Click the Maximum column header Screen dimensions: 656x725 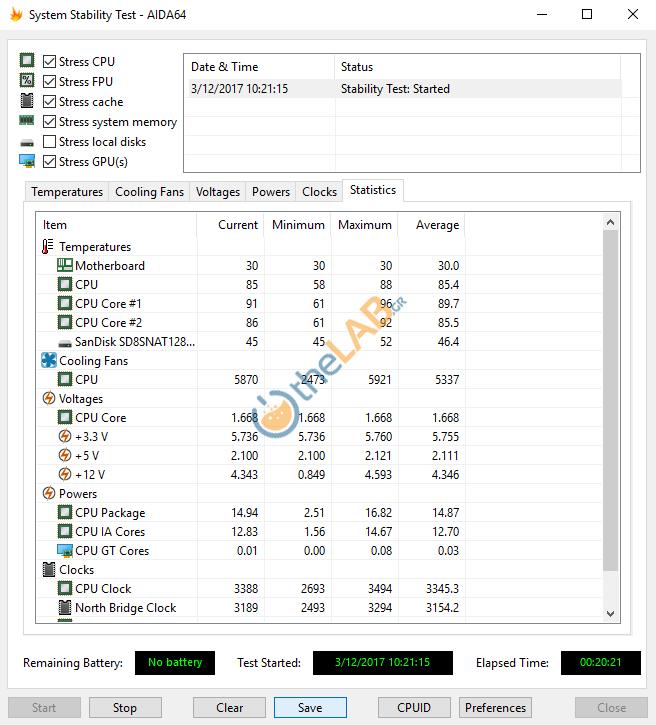tap(364, 225)
